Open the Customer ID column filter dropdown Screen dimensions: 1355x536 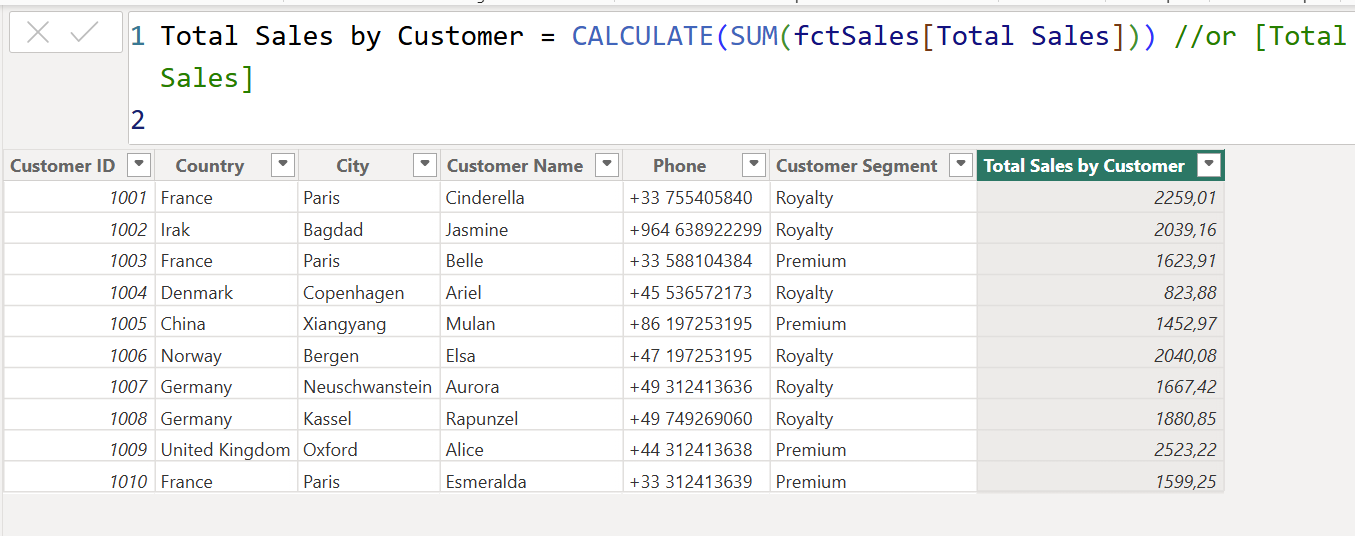click(x=140, y=165)
